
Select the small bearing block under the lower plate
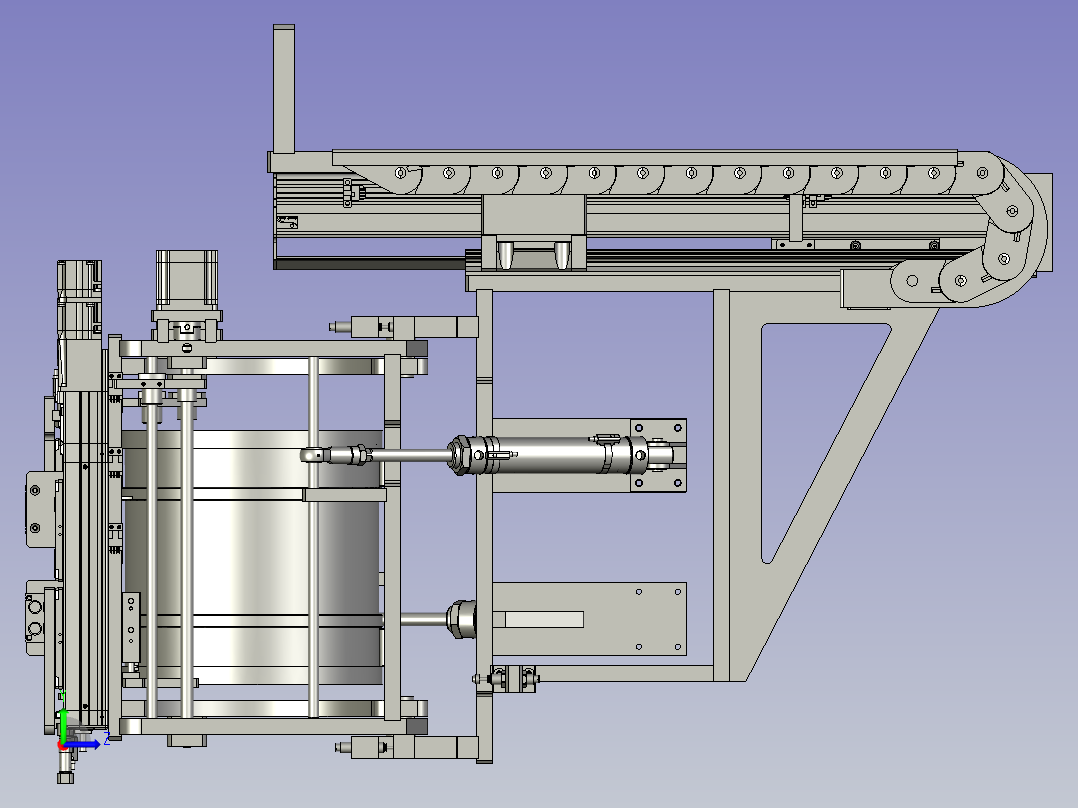(512, 679)
